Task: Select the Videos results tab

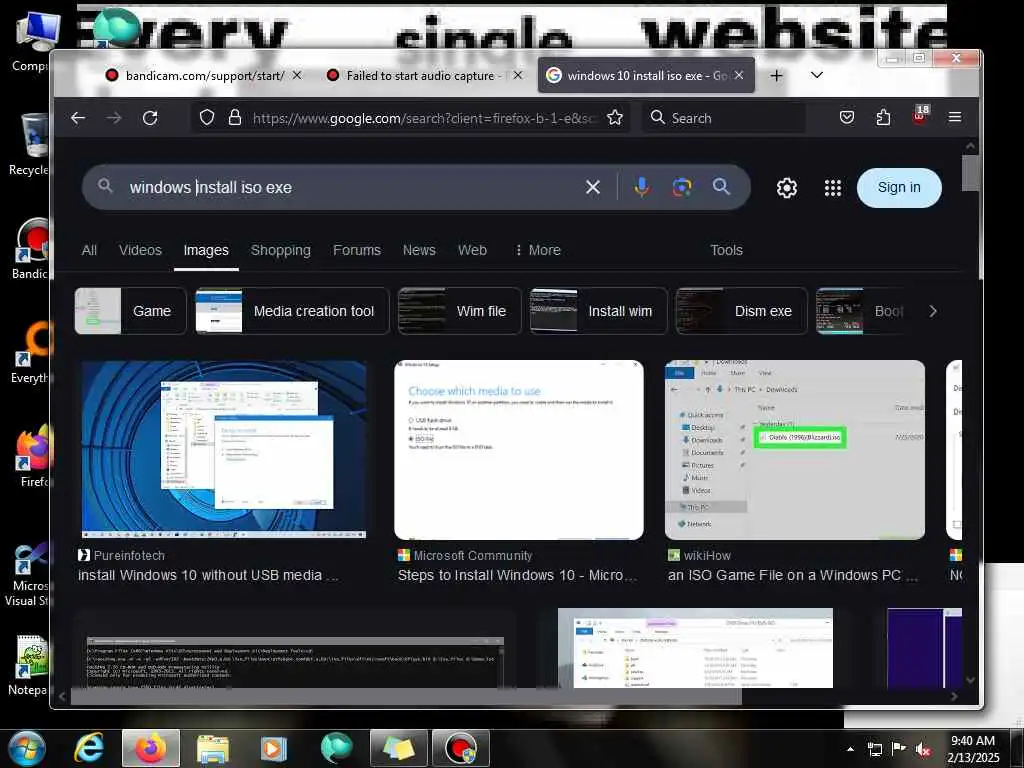Action: (140, 250)
